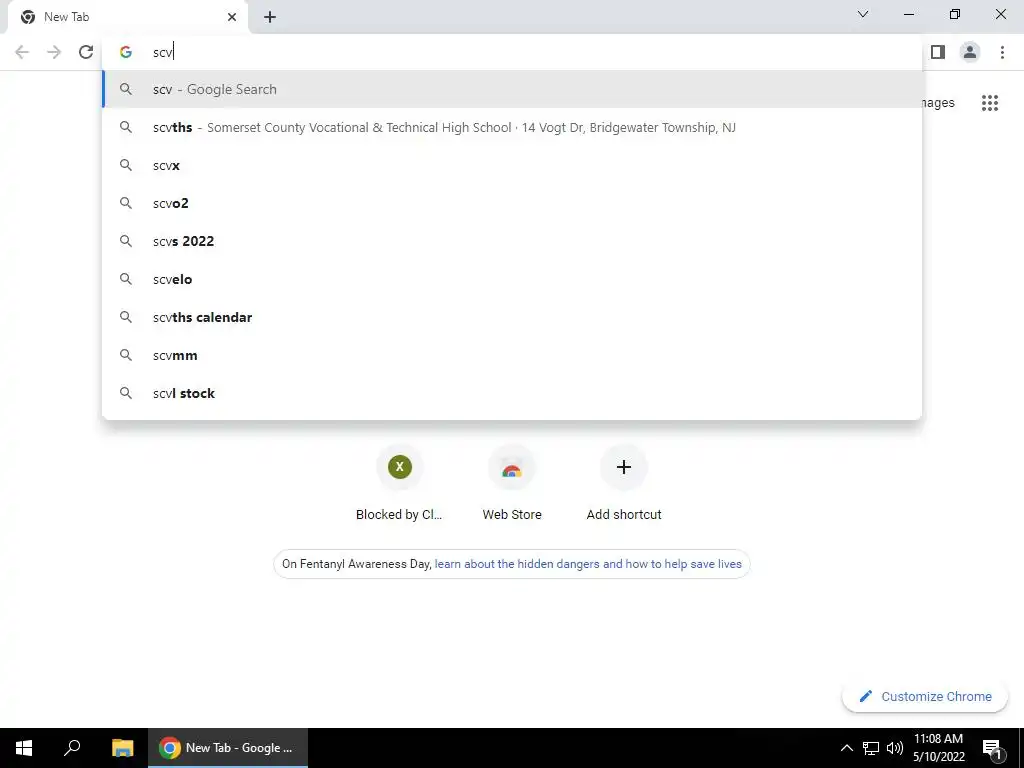This screenshot has height=768, width=1024.
Task: Choose the 'scvths calendar' suggestion
Action: click(512, 317)
